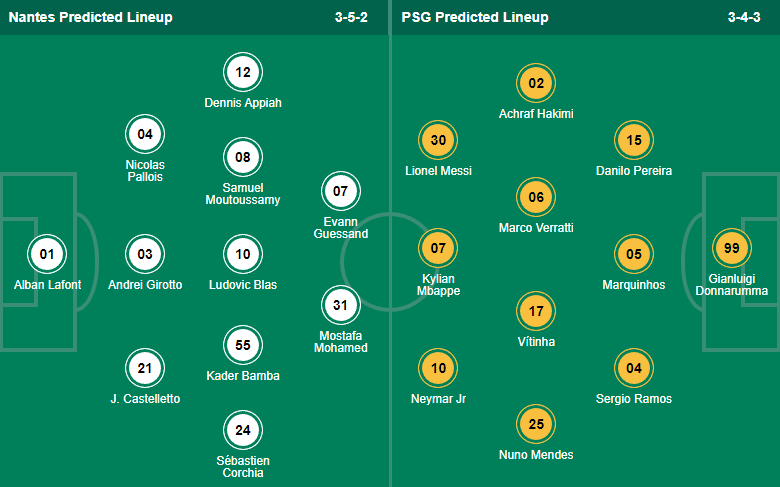Select Marco Verratti's number 06 badge
Image resolution: width=780 pixels, height=487 pixels.
pos(536,197)
